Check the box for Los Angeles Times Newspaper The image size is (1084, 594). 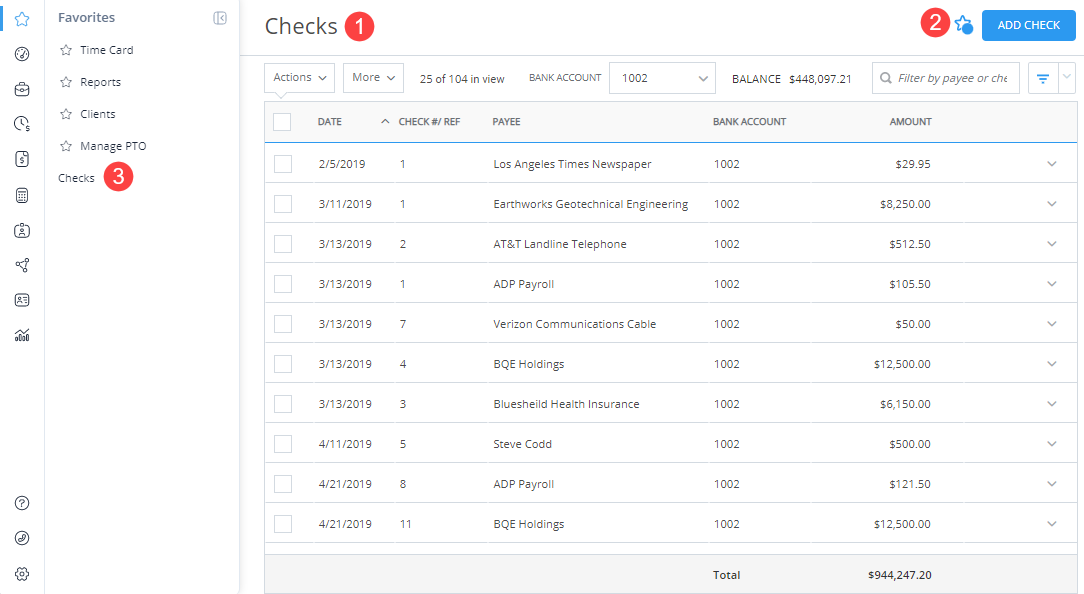click(283, 164)
